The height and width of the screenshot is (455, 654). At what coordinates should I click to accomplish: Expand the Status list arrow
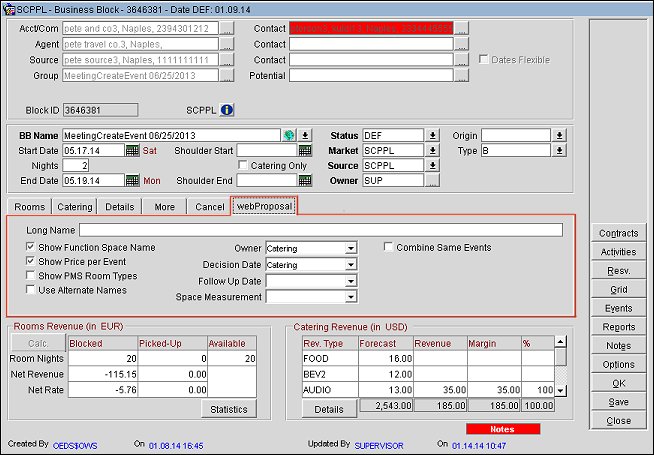click(x=433, y=135)
